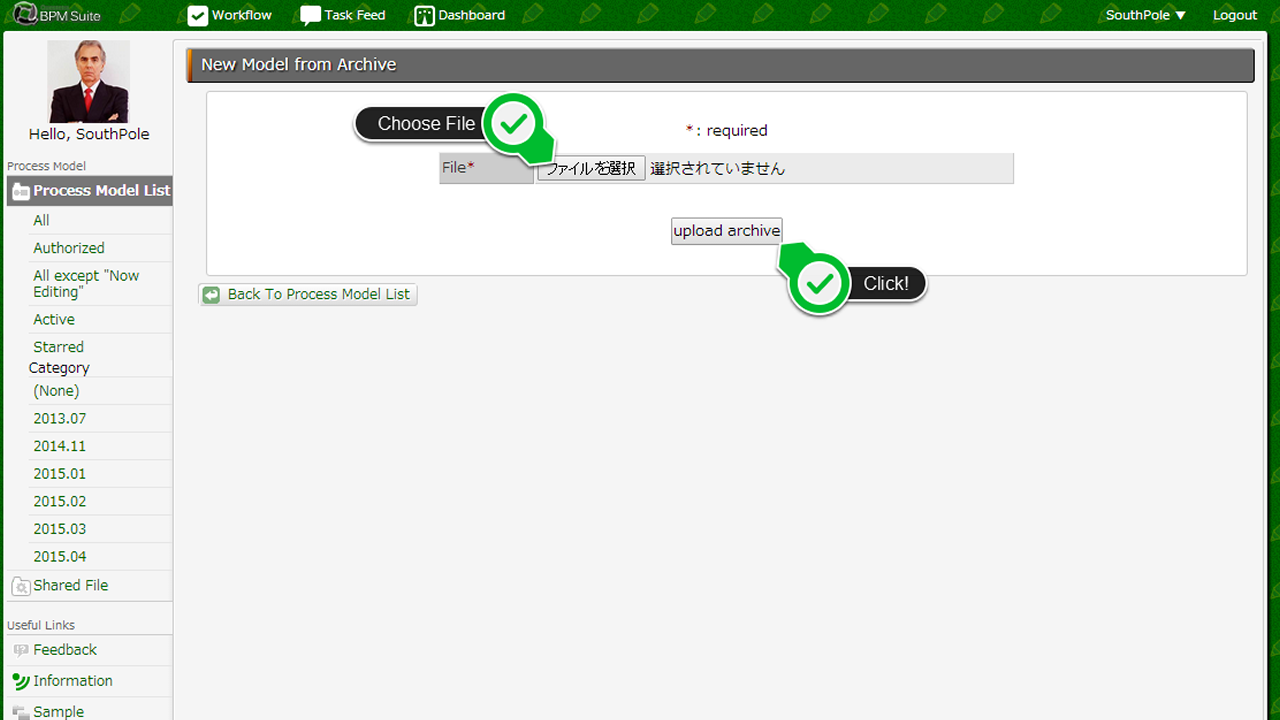Open the 2013.07 category
Image resolution: width=1280 pixels, height=720 pixels.
[60, 418]
